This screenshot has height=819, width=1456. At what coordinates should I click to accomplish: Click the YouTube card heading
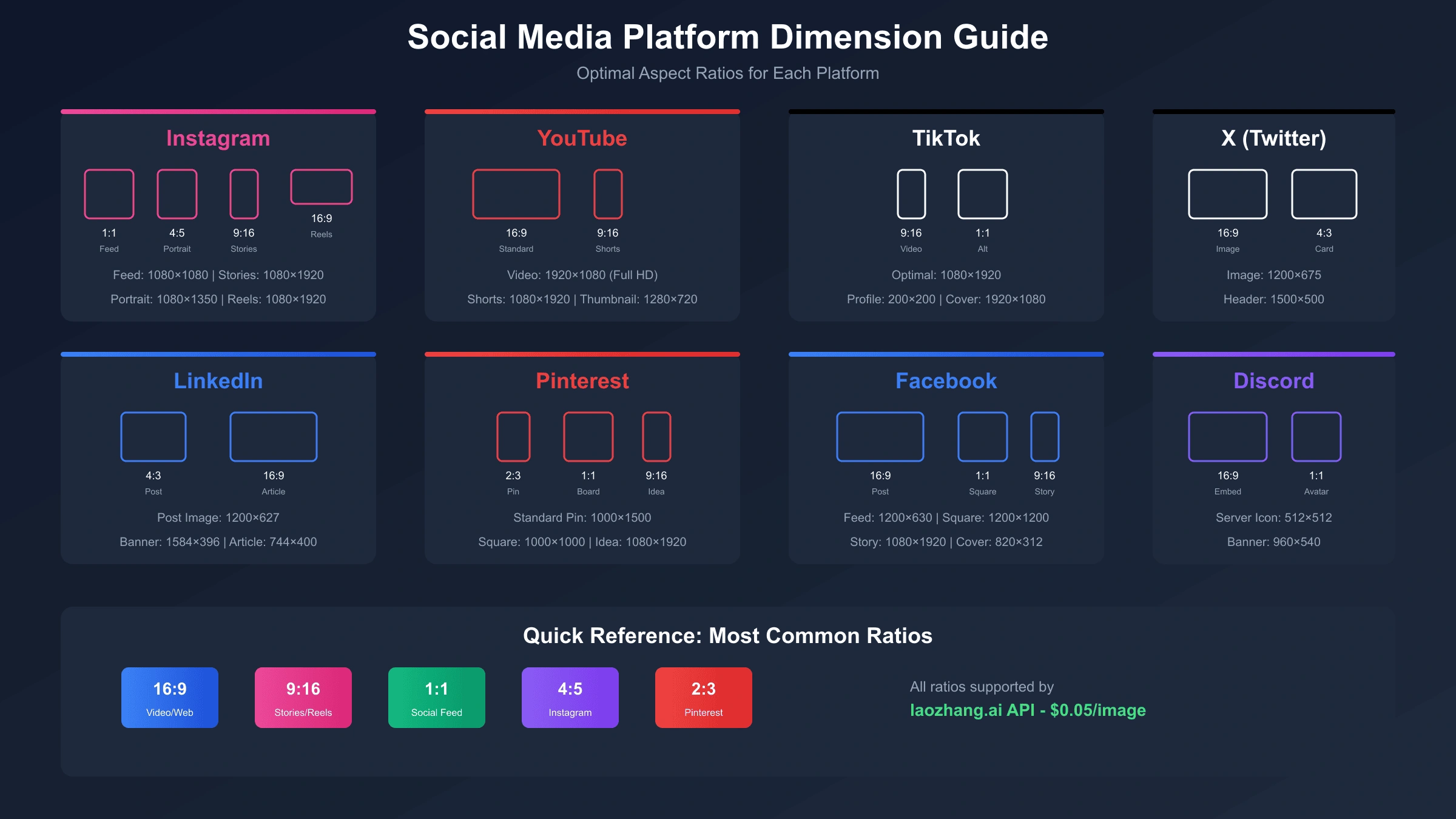coord(582,138)
